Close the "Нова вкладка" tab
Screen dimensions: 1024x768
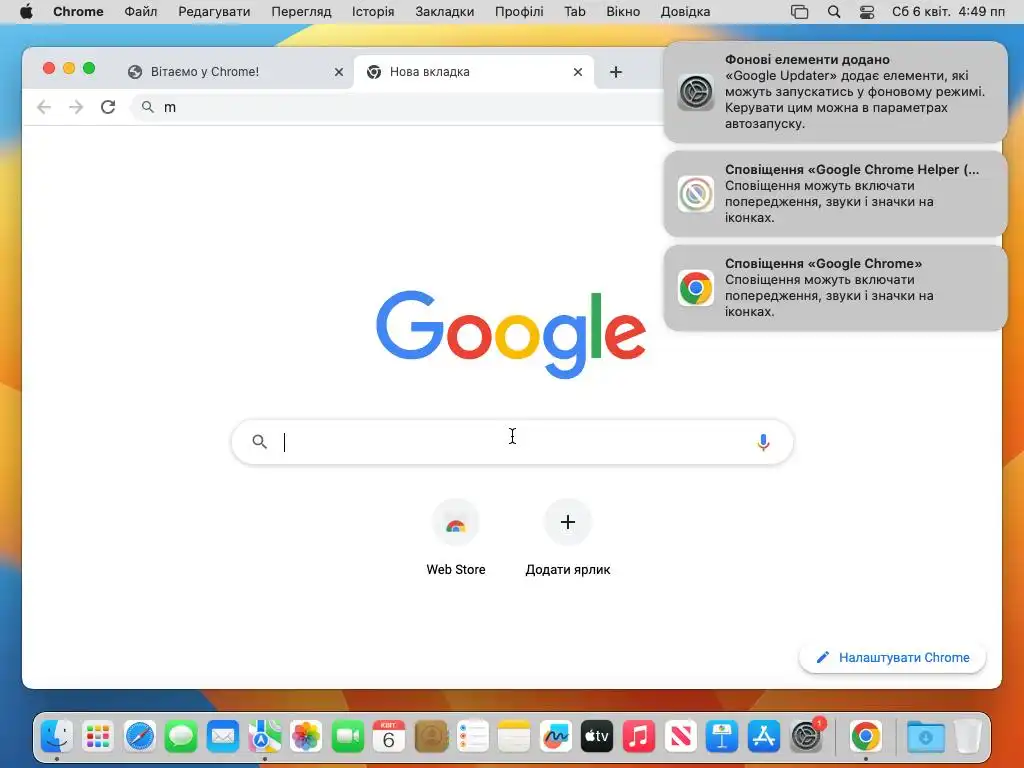578,72
